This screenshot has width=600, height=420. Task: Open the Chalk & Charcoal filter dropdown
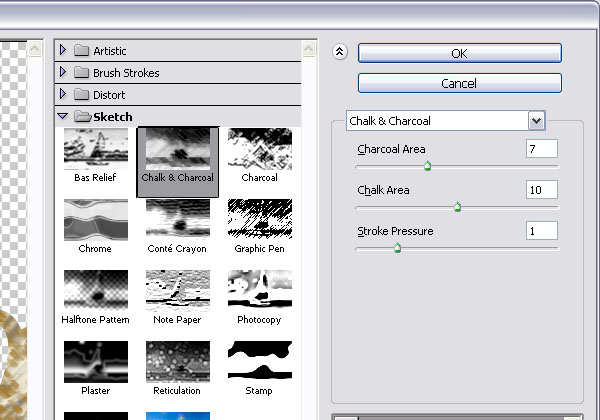[537, 121]
